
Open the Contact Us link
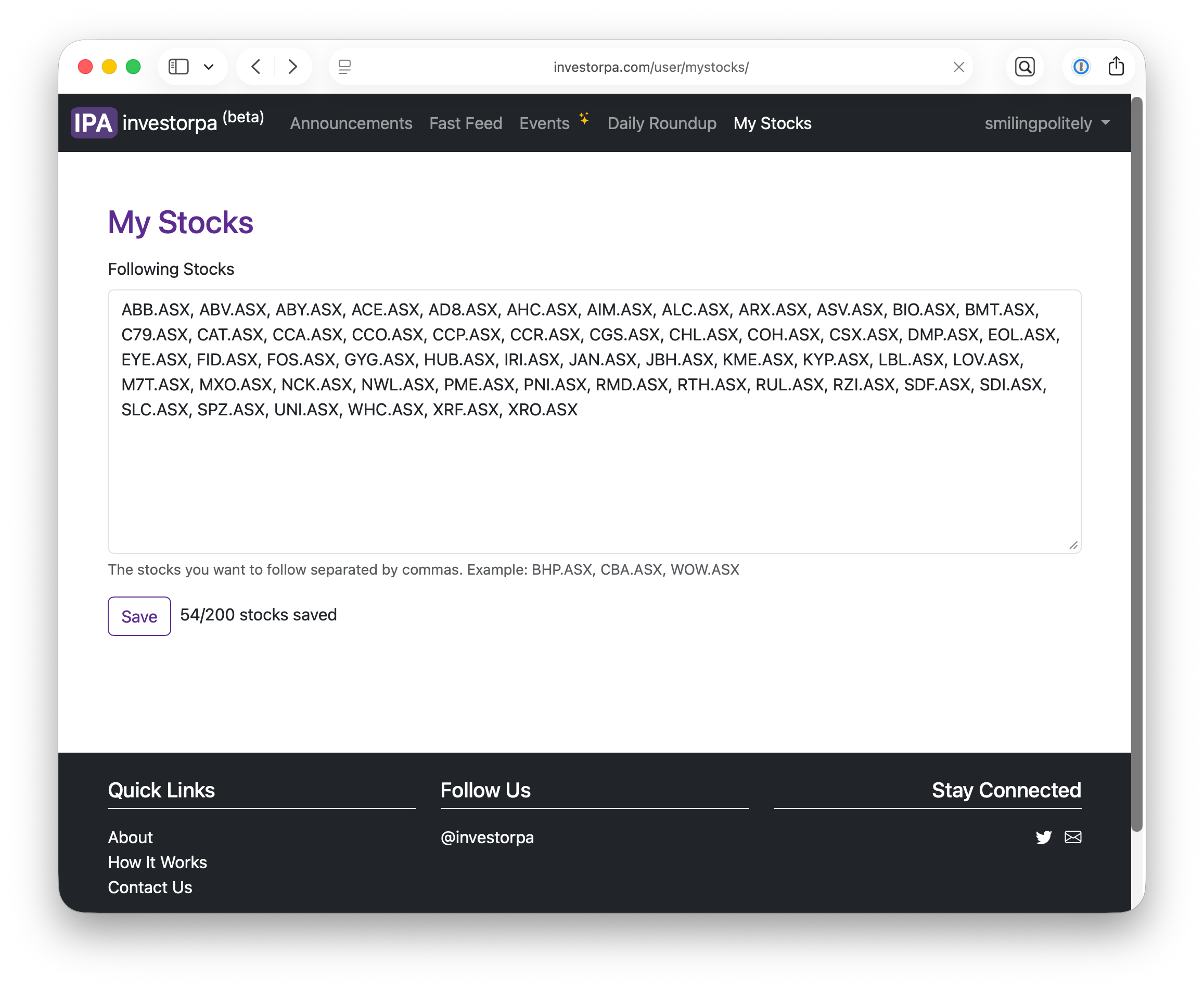click(149, 887)
